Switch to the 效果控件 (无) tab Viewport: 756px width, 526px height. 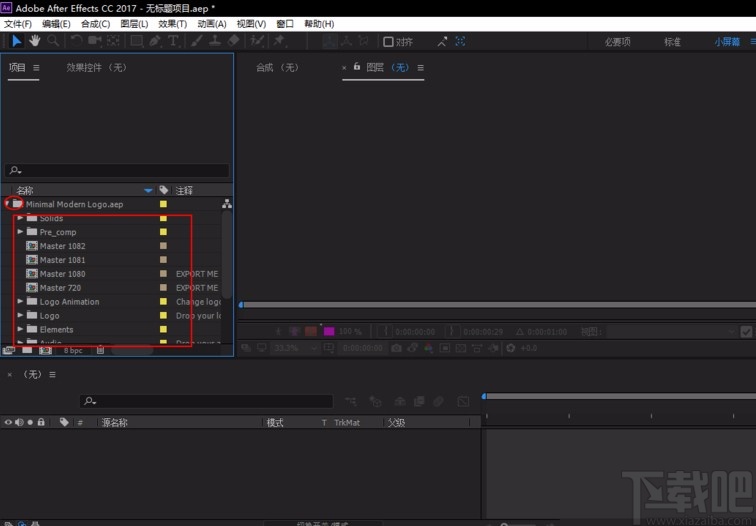coord(96,67)
